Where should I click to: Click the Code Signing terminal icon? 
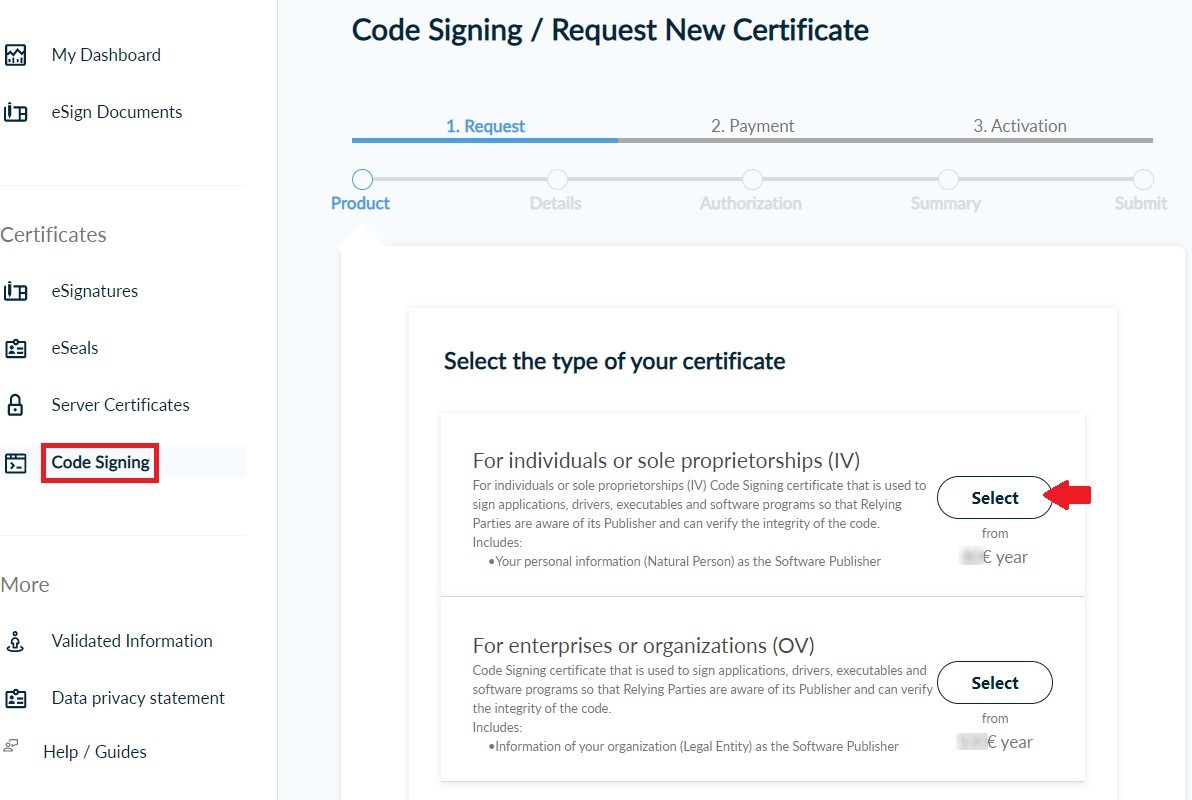tap(15, 462)
